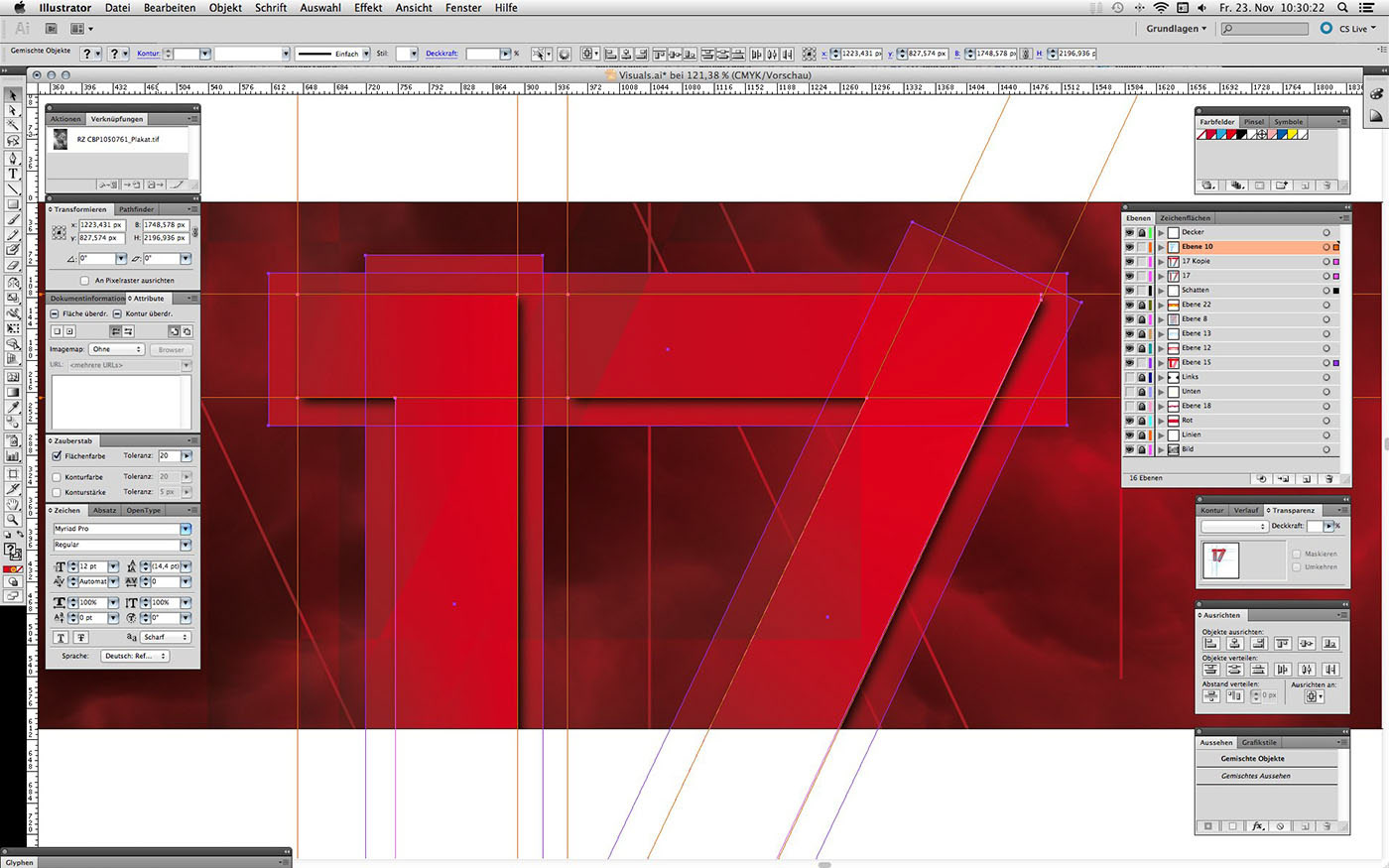This screenshot has width=1389, height=868.
Task: Enable the Konturfarbe checkbox
Action: pyautogui.click(x=57, y=477)
